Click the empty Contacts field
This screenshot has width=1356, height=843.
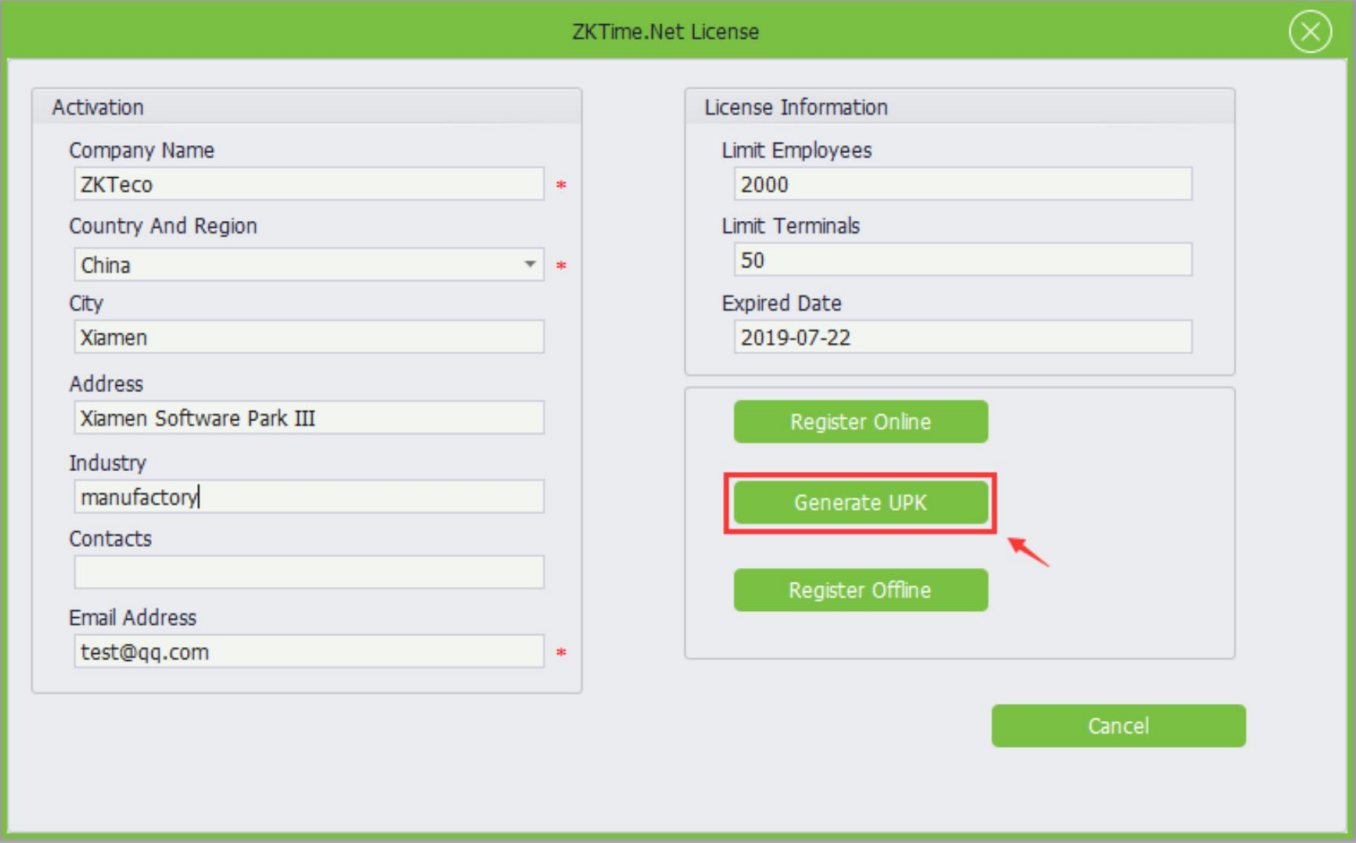coord(308,572)
